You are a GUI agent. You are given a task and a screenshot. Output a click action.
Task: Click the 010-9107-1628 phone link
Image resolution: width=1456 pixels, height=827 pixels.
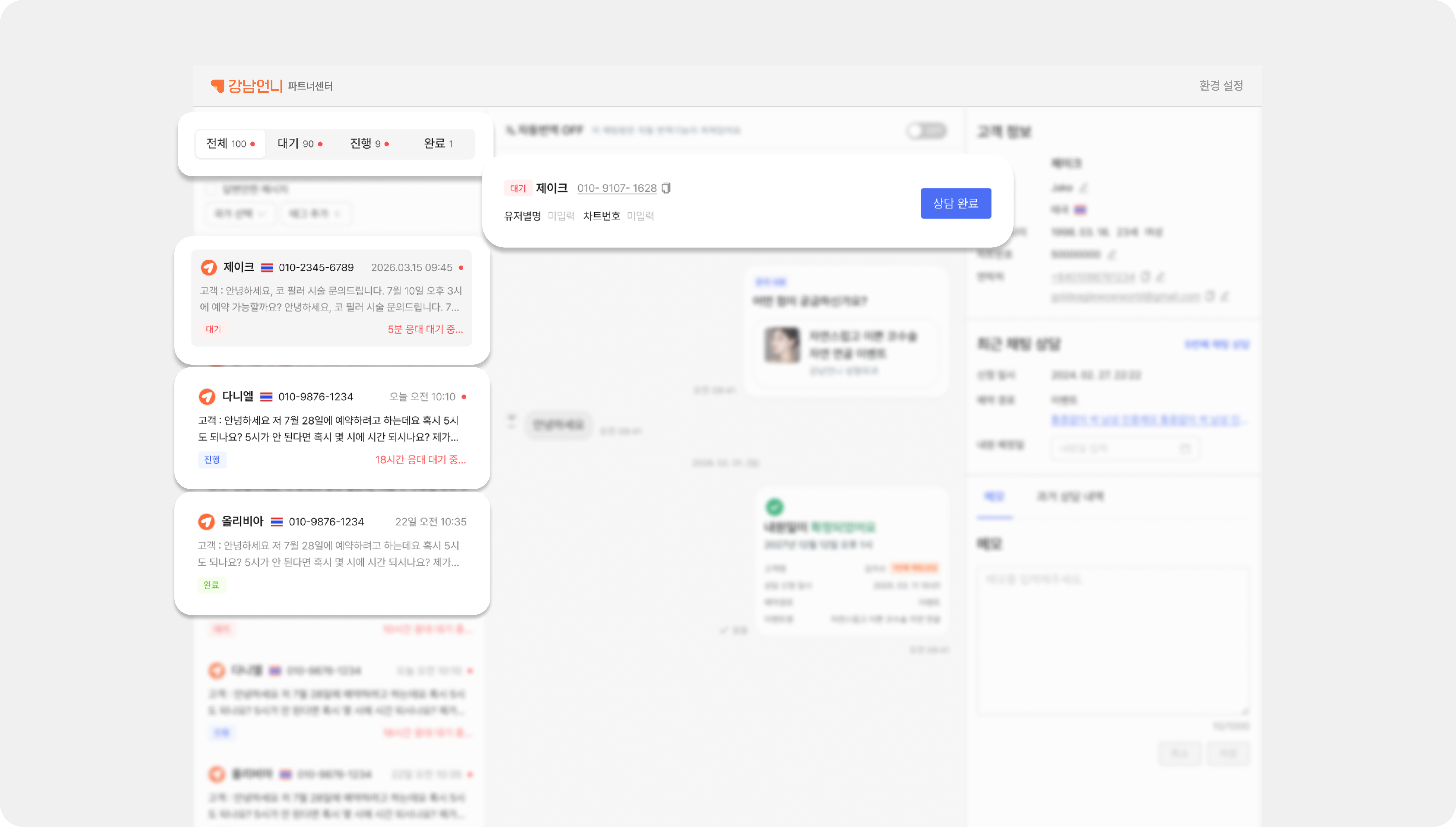coord(617,188)
